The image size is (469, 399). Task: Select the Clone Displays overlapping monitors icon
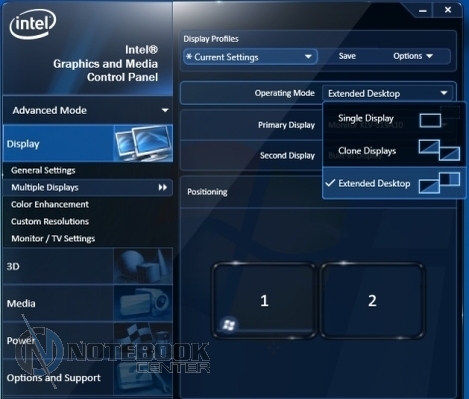(439, 150)
